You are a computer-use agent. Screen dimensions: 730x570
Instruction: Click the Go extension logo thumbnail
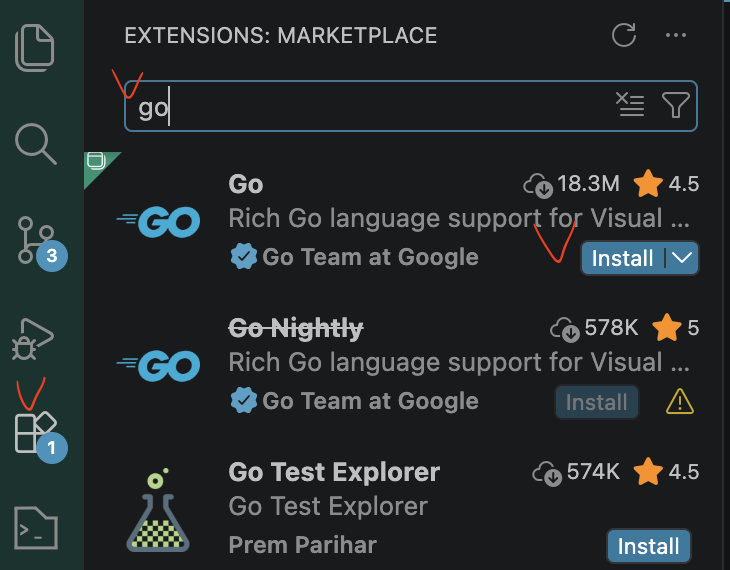(x=158, y=222)
